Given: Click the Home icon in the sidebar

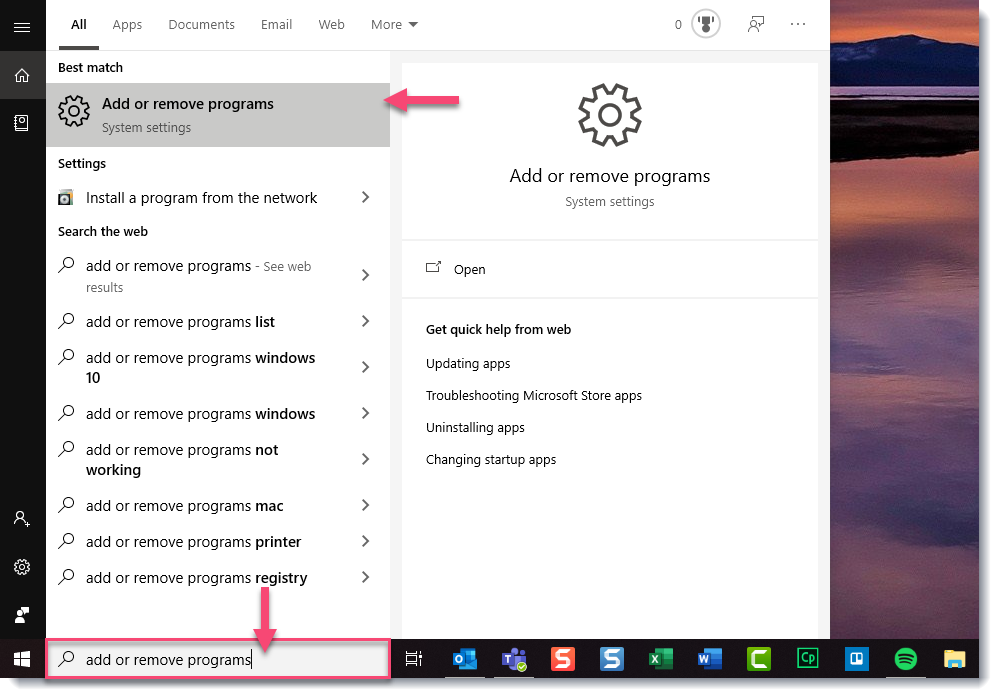Looking at the screenshot, I should 22,75.
